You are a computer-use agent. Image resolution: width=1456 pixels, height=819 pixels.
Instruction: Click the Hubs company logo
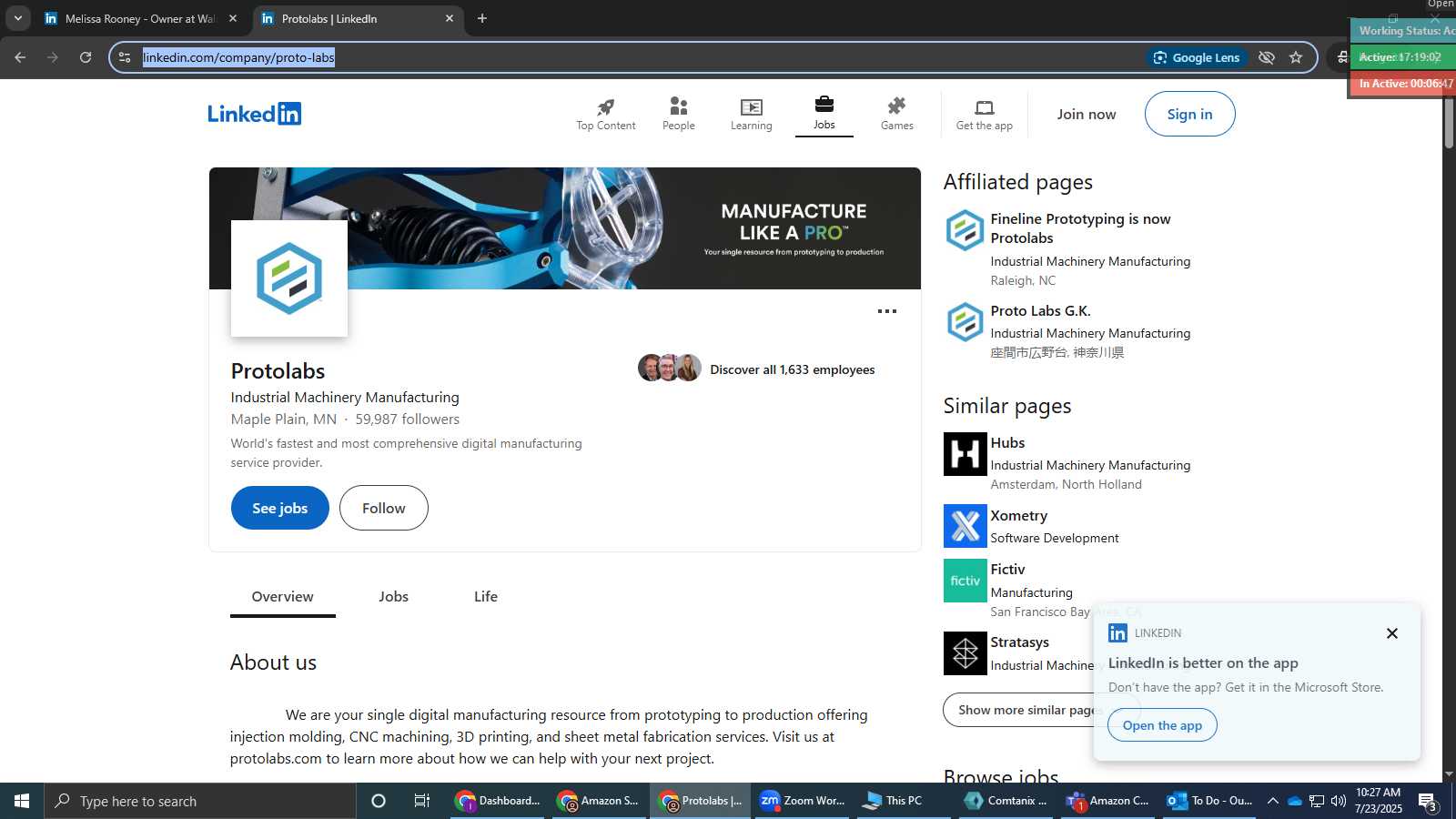(965, 454)
